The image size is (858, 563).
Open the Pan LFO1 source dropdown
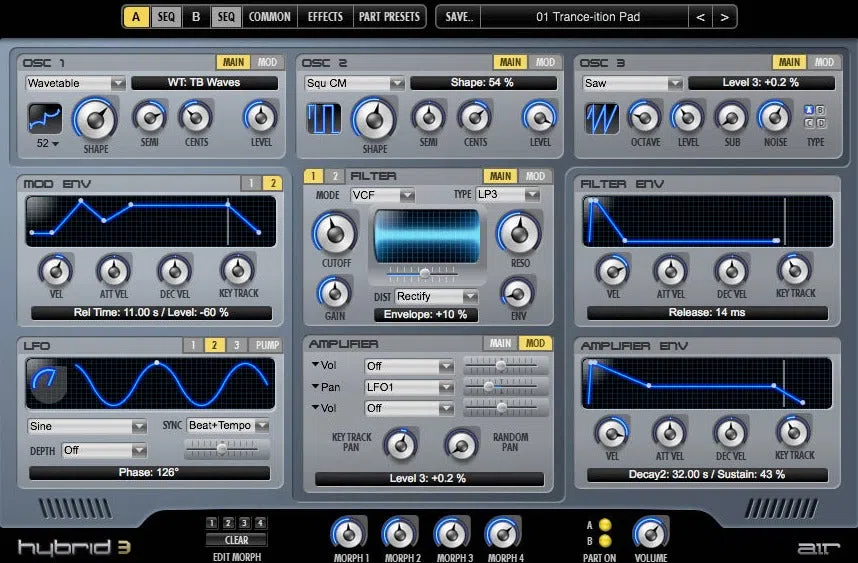click(x=409, y=387)
